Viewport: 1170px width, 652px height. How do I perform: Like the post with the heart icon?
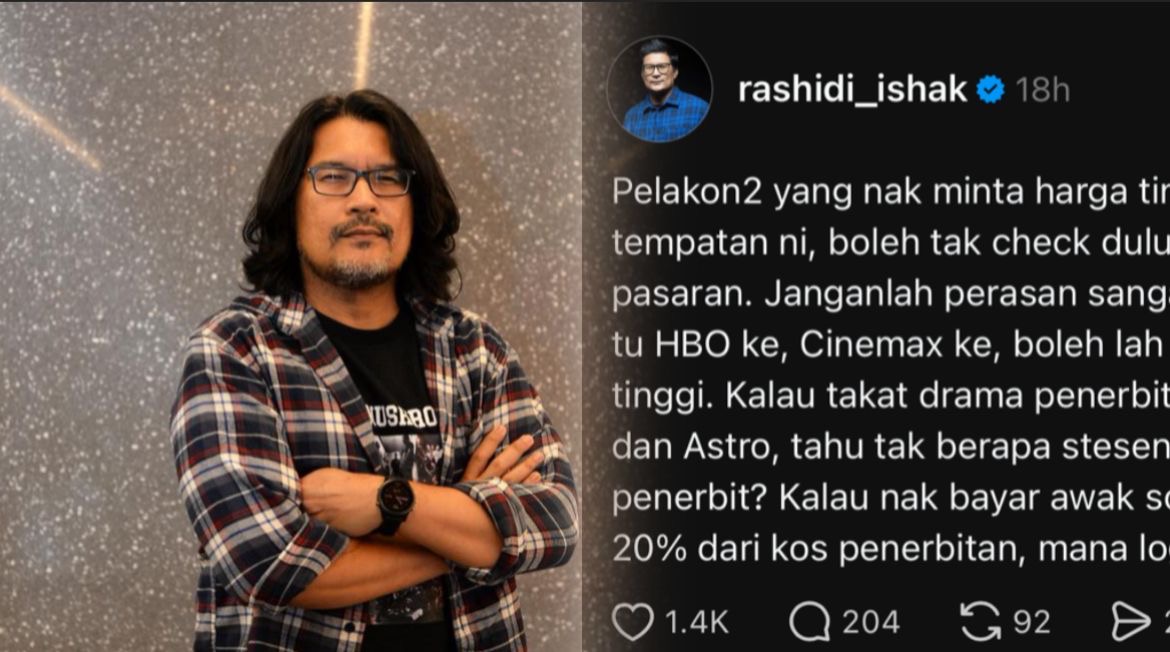click(x=632, y=621)
